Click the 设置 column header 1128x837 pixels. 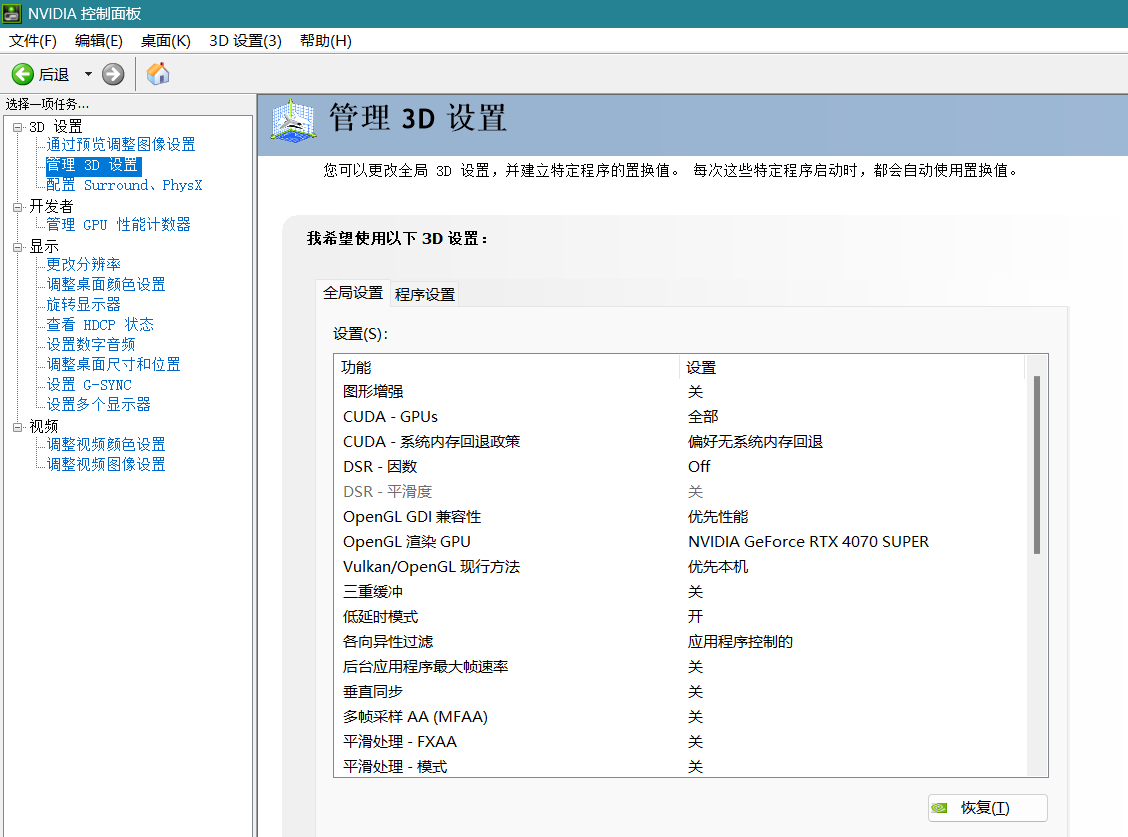click(852, 368)
